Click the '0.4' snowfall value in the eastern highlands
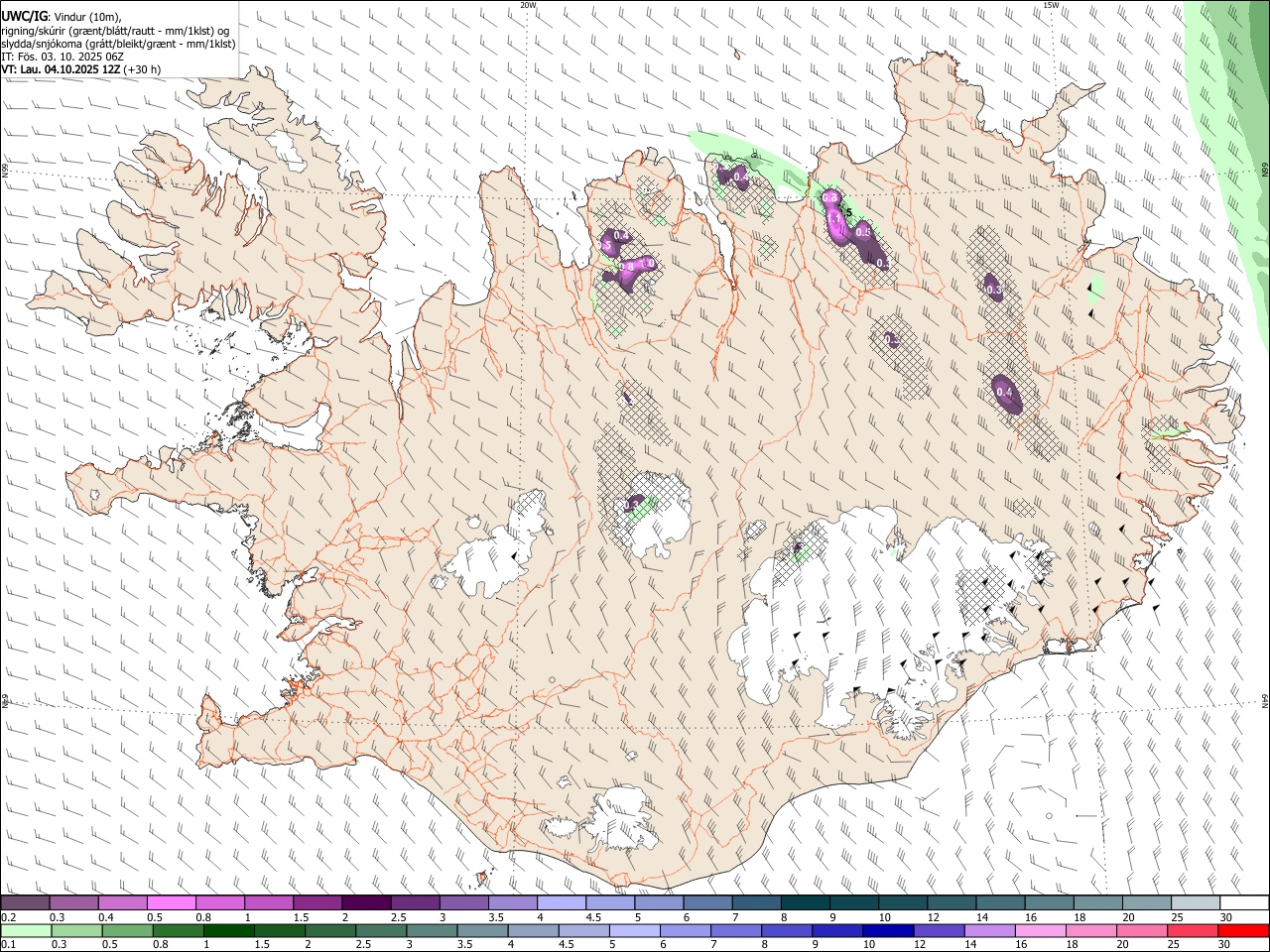Screen dimensions: 1270x952 click(1004, 392)
